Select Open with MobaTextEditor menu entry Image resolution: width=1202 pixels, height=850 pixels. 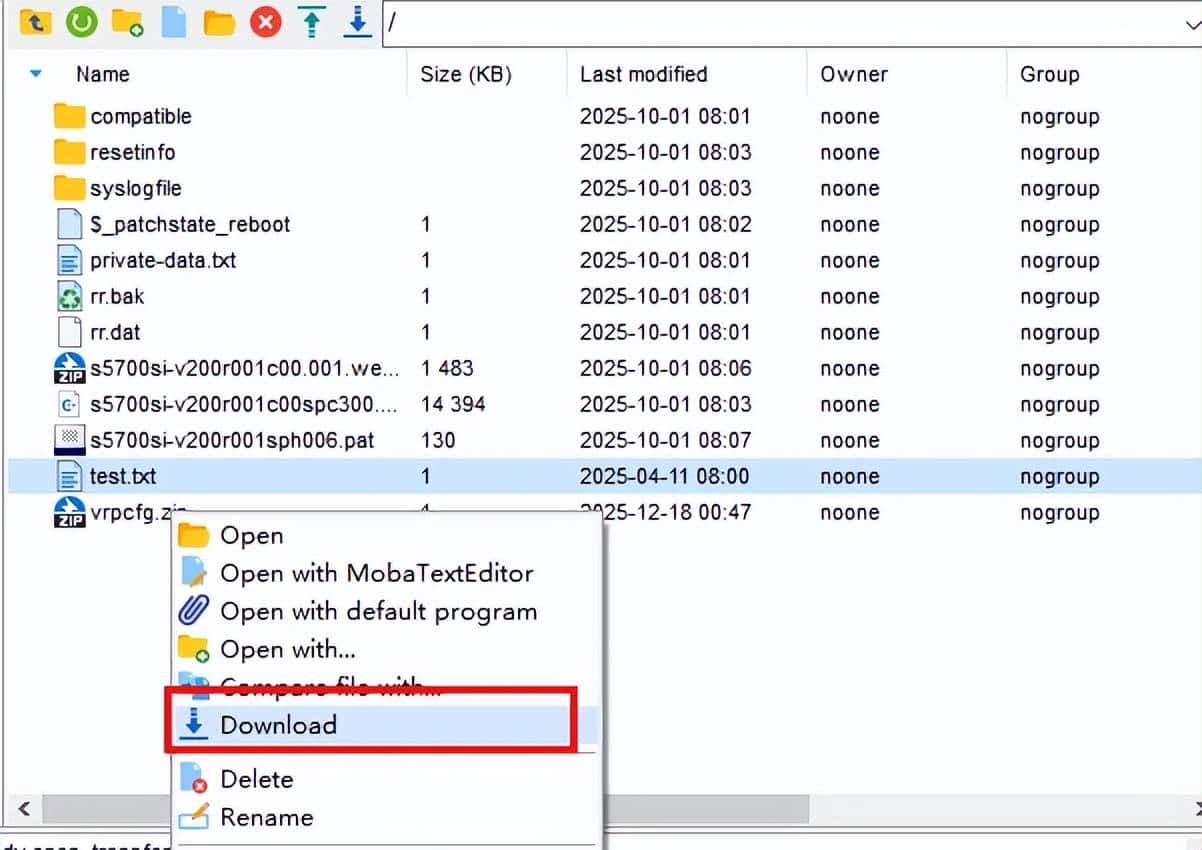pyautogui.click(x=376, y=573)
